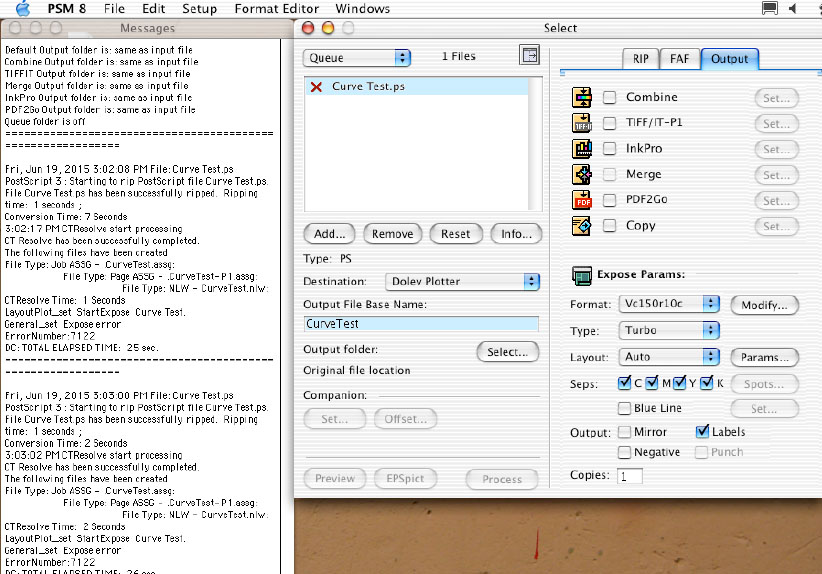Viewport: 822px width, 574px height.
Task: Click the Output File Base Name field
Action: (421, 324)
